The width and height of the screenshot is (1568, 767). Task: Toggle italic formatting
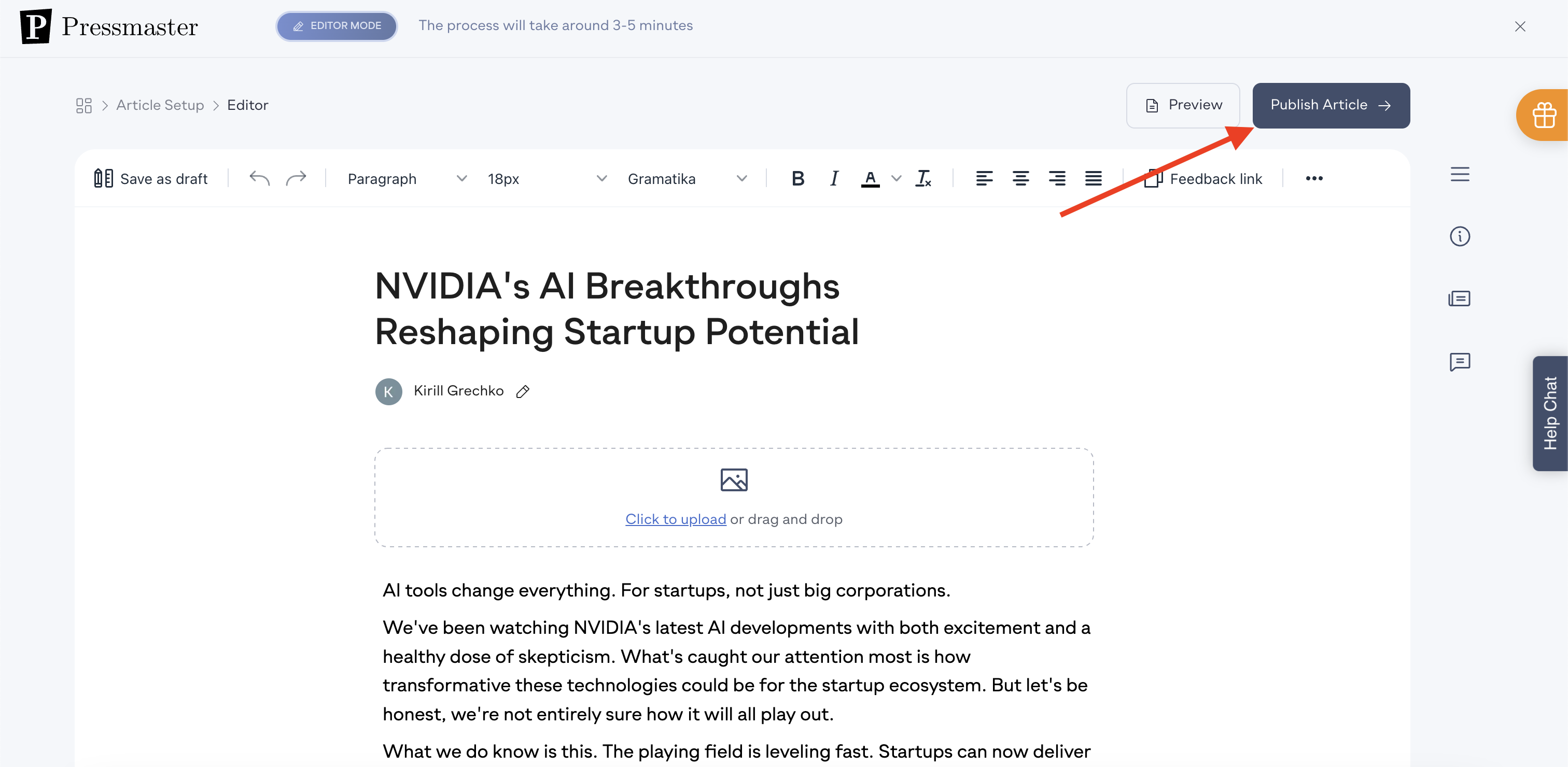point(834,178)
